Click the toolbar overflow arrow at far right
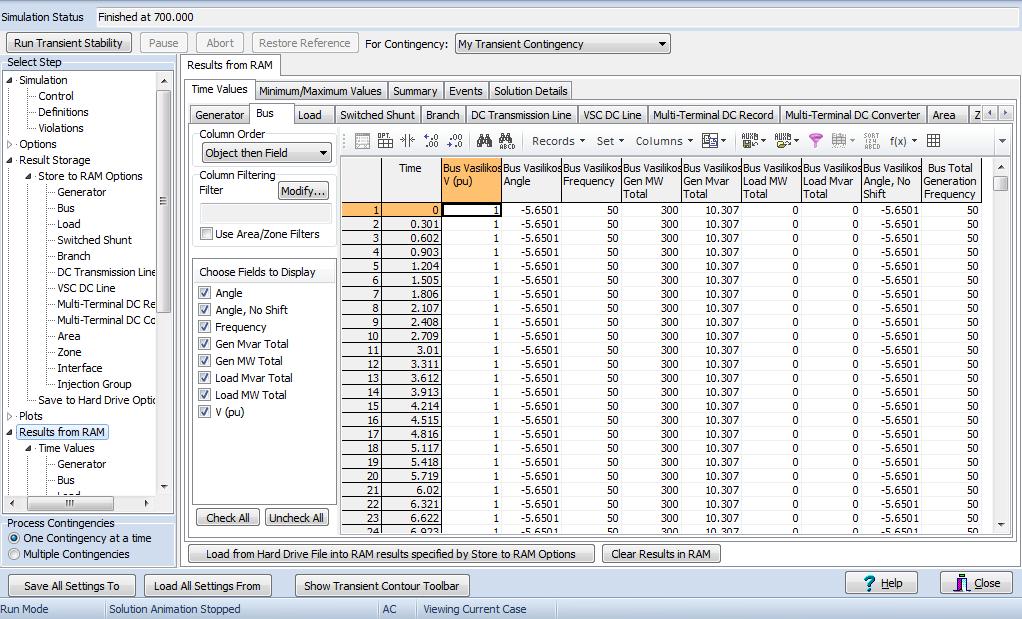The width and height of the screenshot is (1022, 619). (x=1002, y=141)
